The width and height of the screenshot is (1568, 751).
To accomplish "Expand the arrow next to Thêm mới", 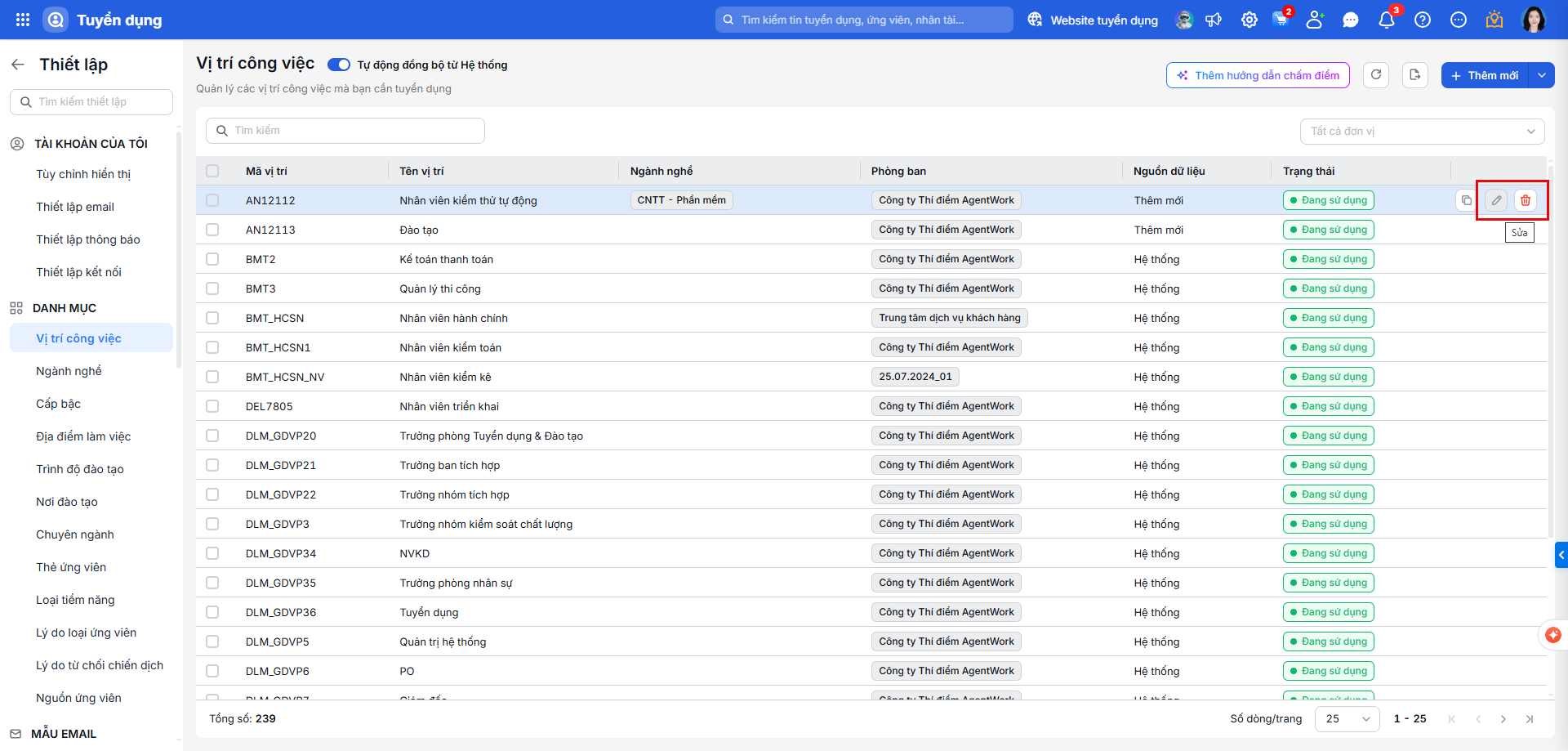I will (1542, 75).
